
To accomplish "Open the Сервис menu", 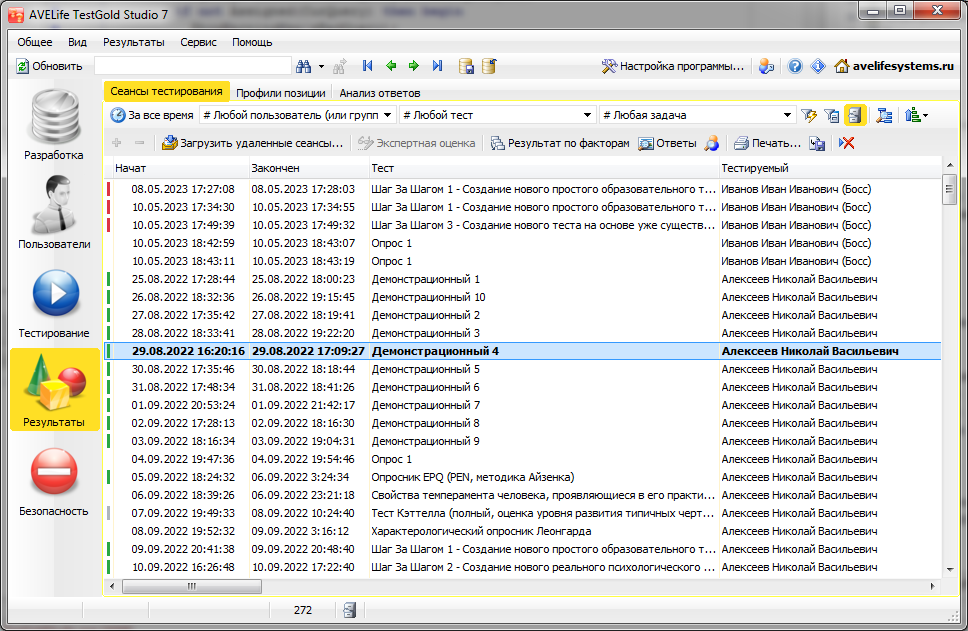I will 198,42.
